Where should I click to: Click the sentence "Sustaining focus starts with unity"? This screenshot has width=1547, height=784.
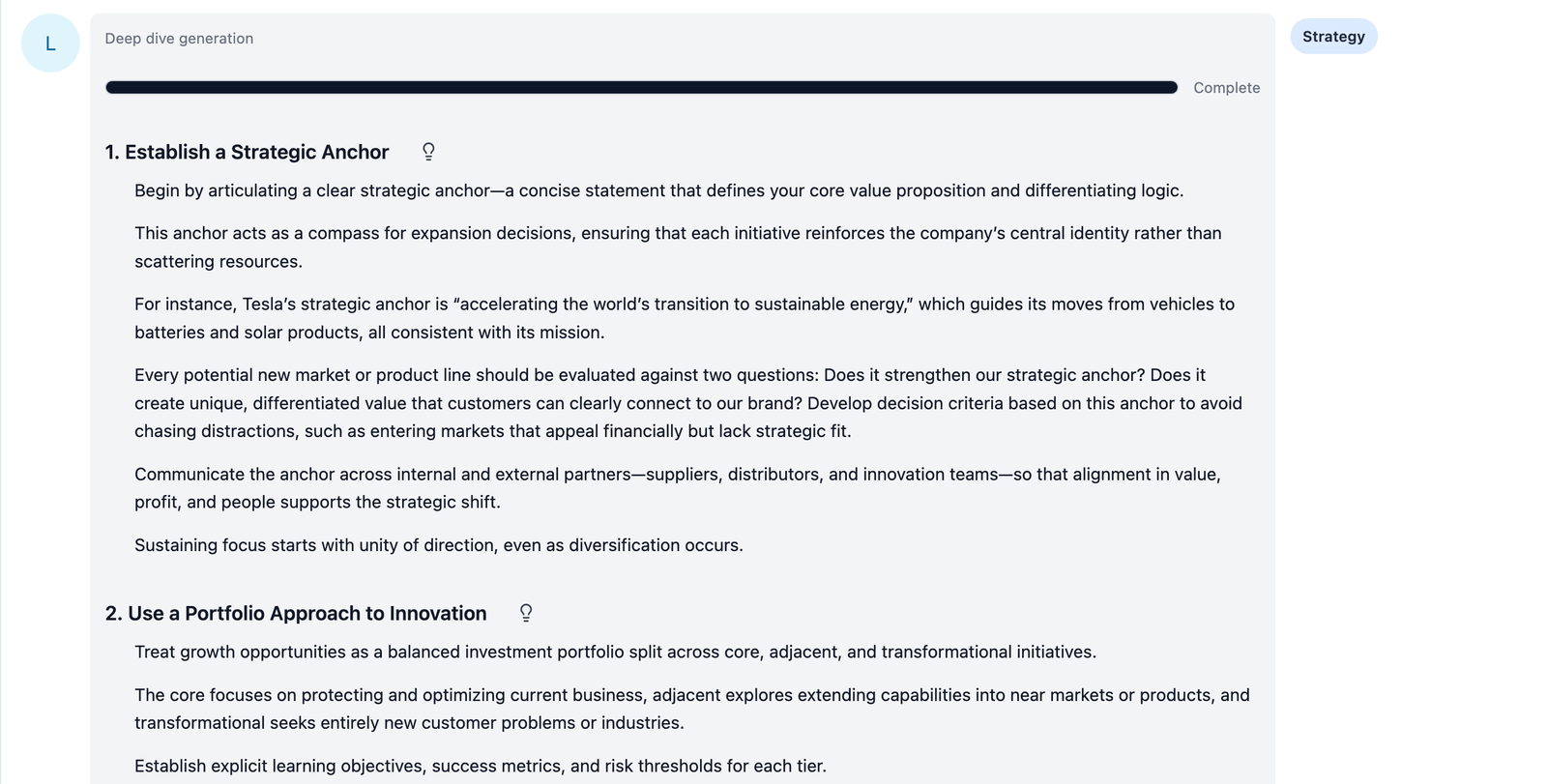click(x=438, y=545)
